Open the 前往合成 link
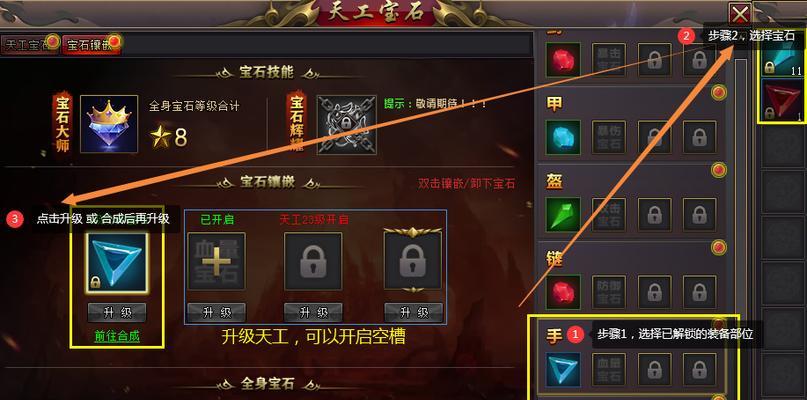This screenshot has height=400, width=807. 117,337
